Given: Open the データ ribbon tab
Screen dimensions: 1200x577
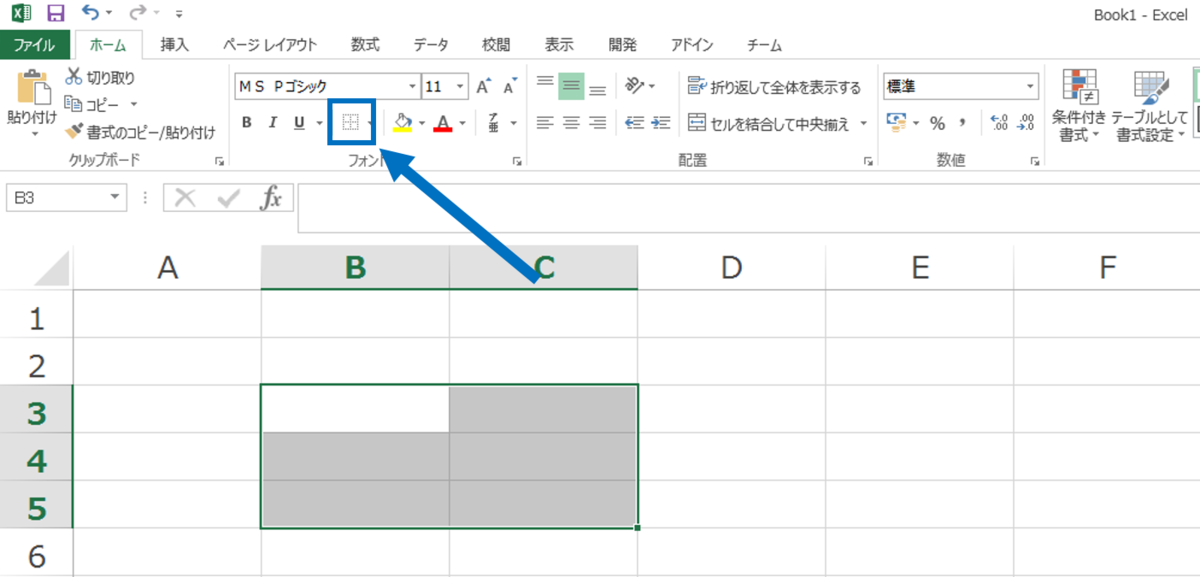Looking at the screenshot, I should pos(430,44).
